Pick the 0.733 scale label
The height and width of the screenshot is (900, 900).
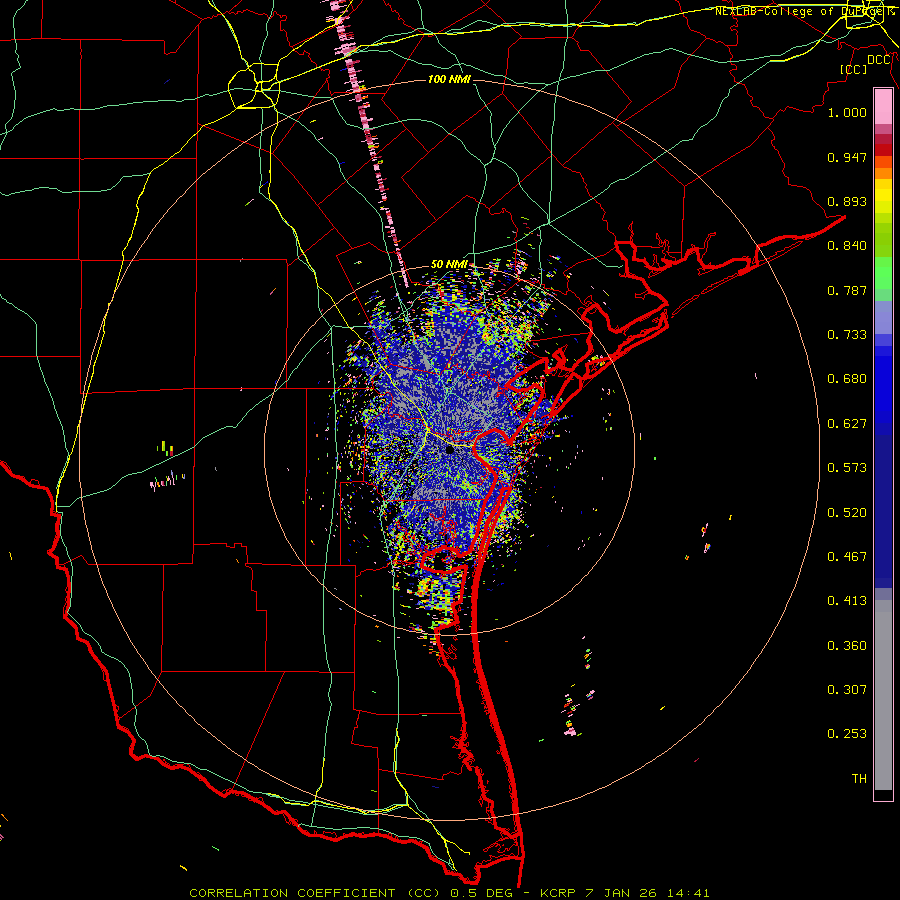pyautogui.click(x=847, y=335)
